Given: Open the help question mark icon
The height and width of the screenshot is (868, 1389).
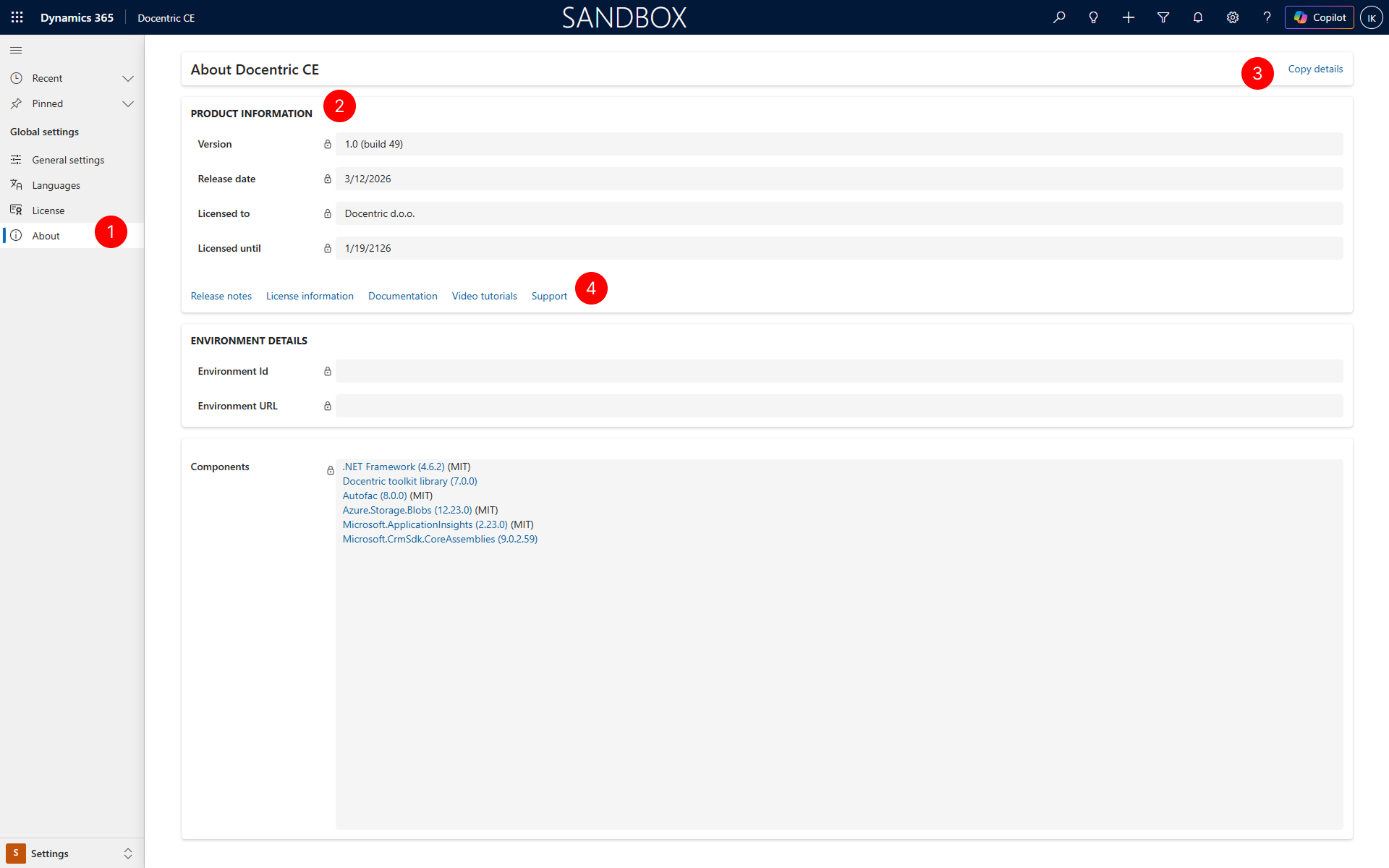Looking at the screenshot, I should [x=1267, y=17].
